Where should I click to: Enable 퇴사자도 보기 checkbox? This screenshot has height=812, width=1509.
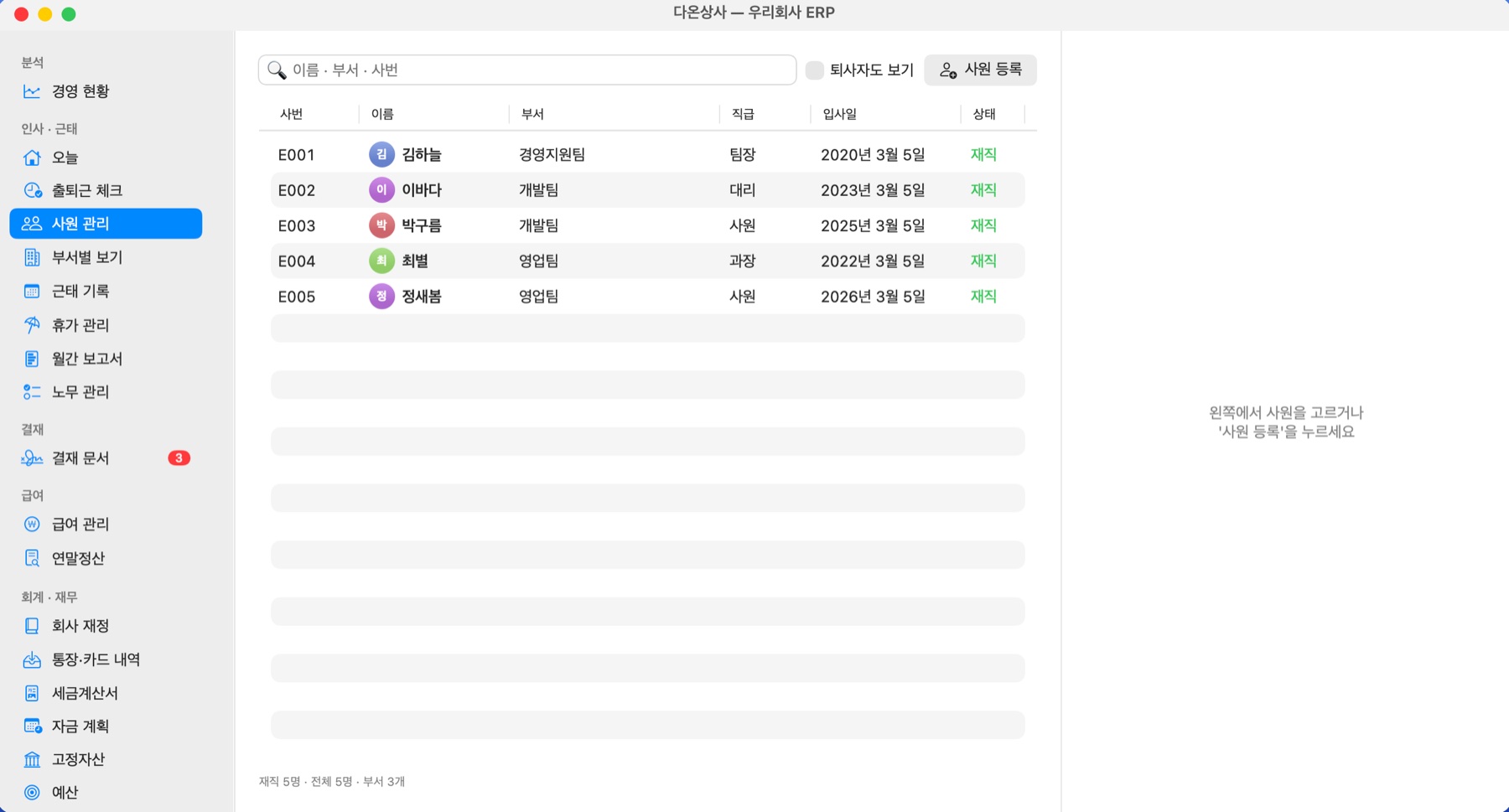coord(814,70)
